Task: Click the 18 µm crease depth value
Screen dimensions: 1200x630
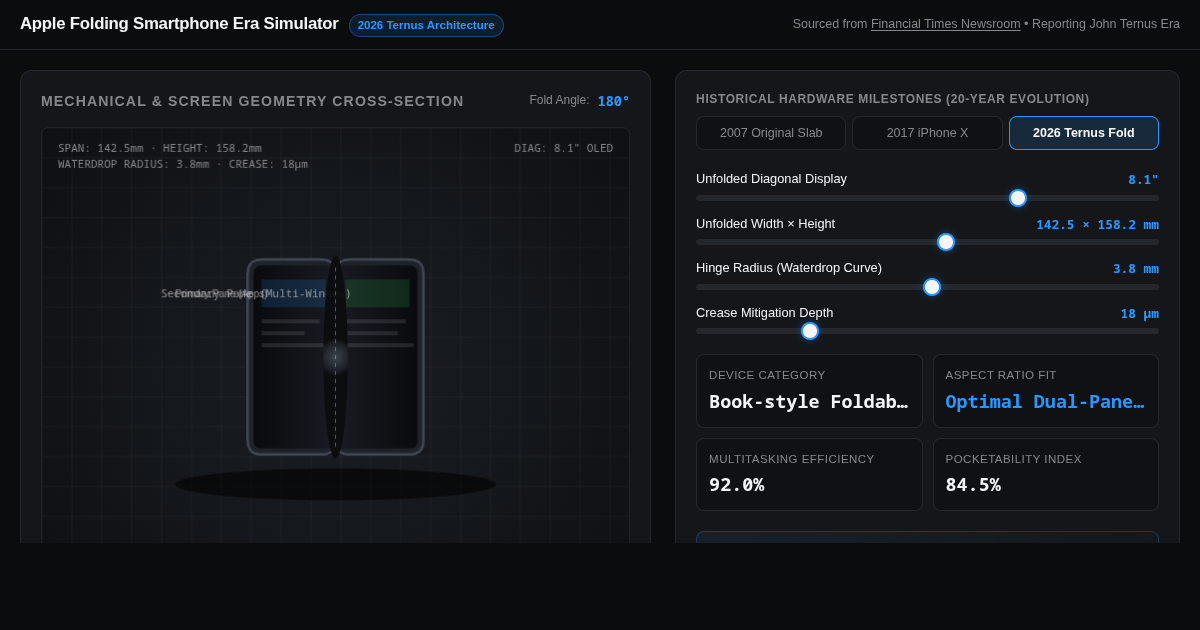Action: tap(1139, 314)
